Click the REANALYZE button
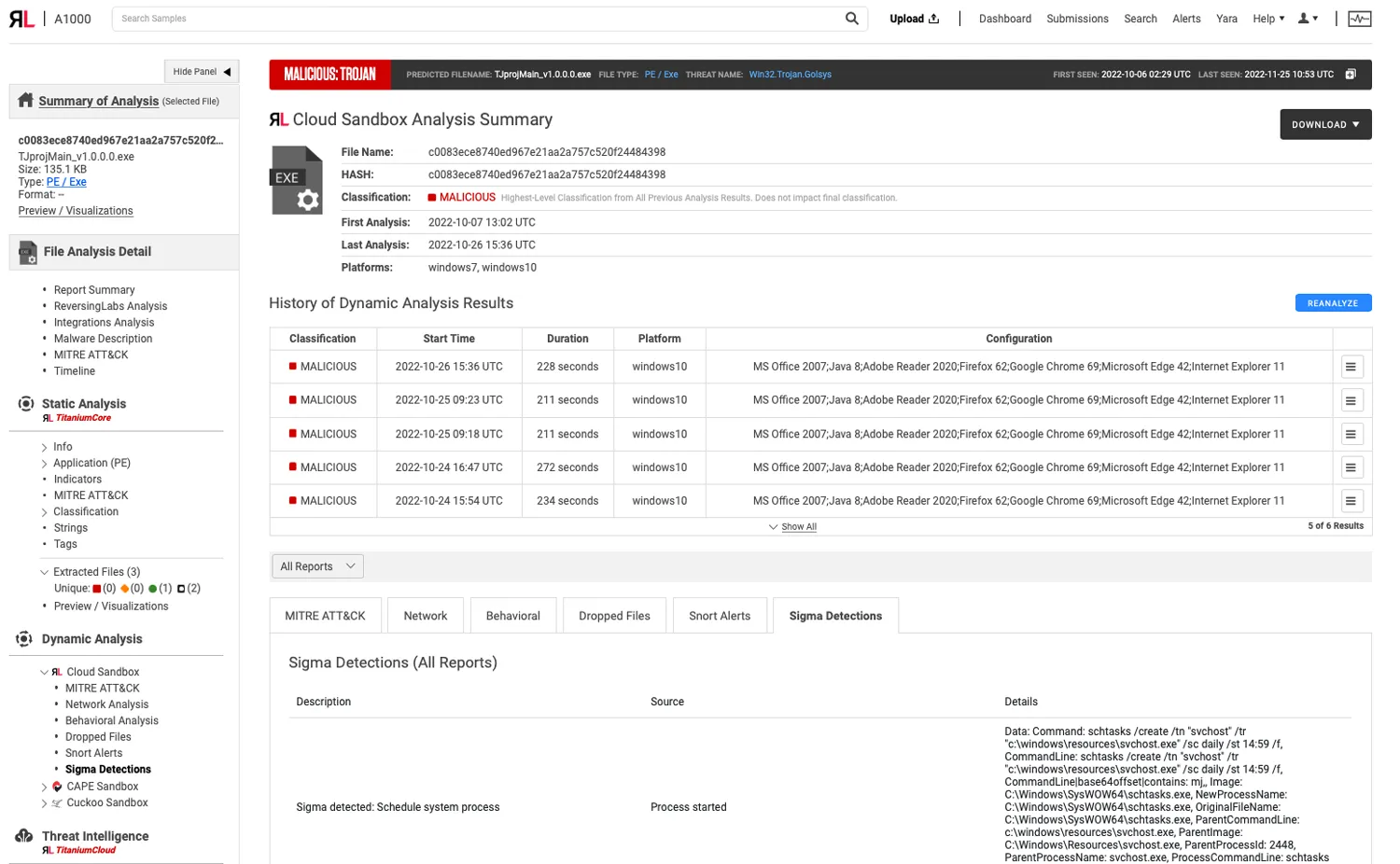This screenshot has width=1400, height=864. click(x=1333, y=302)
